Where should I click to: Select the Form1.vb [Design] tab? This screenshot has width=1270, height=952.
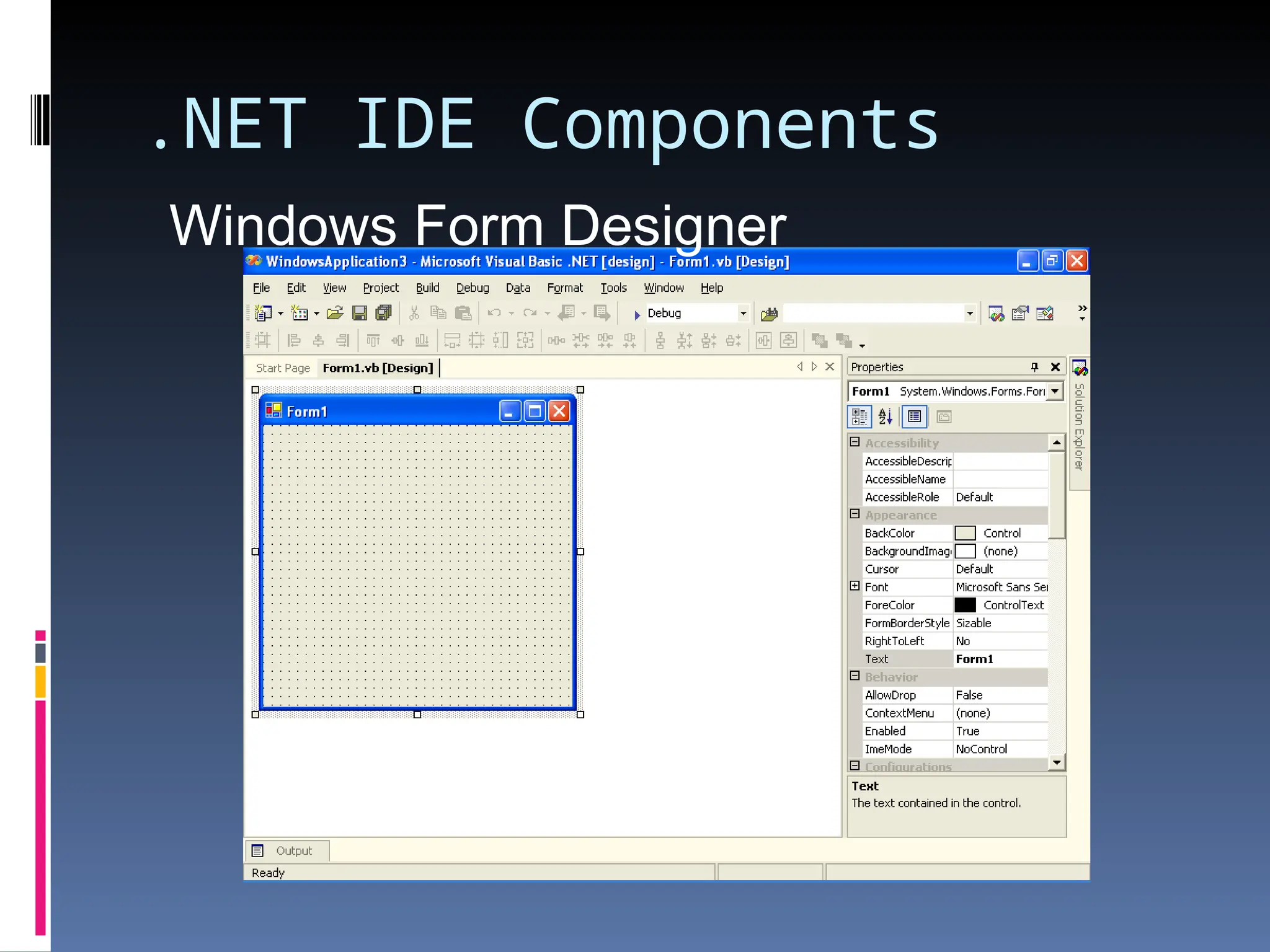pyautogui.click(x=378, y=368)
